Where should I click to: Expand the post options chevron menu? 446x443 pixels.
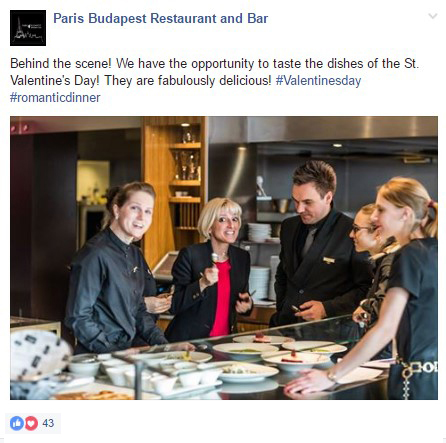tap(432, 16)
